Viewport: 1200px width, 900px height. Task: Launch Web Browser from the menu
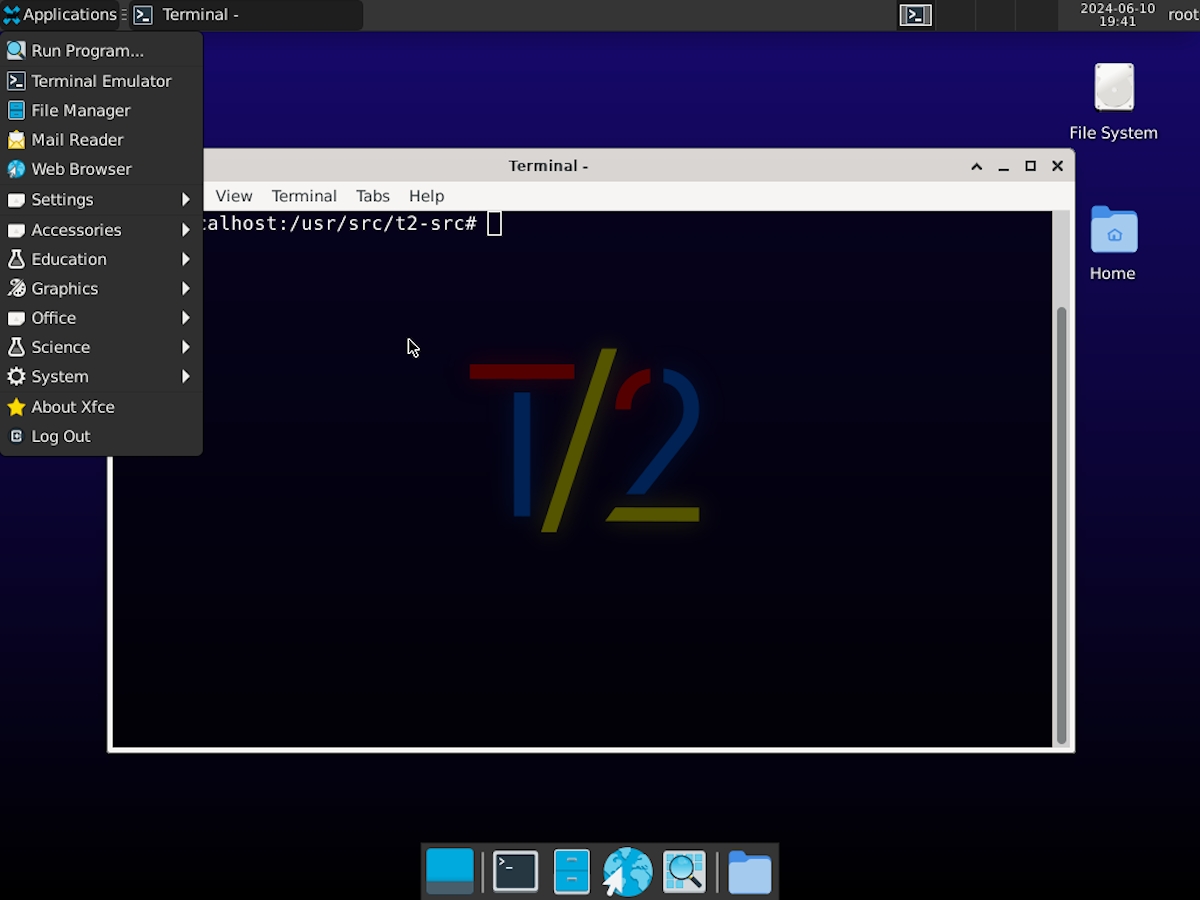[x=101, y=169]
